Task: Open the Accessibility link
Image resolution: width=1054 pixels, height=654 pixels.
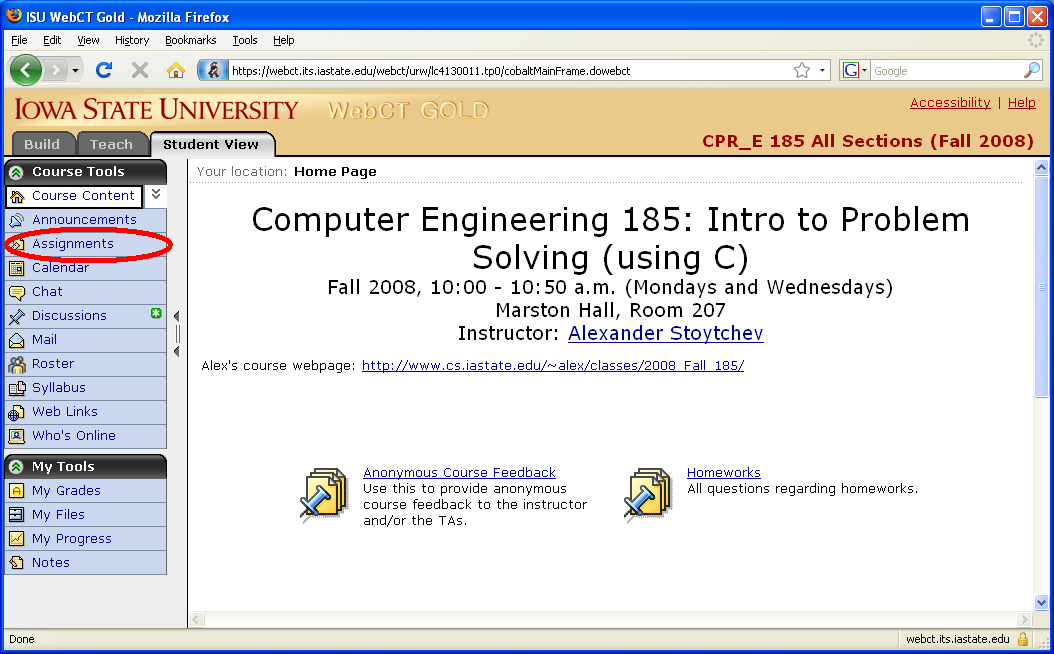Action: [949, 103]
